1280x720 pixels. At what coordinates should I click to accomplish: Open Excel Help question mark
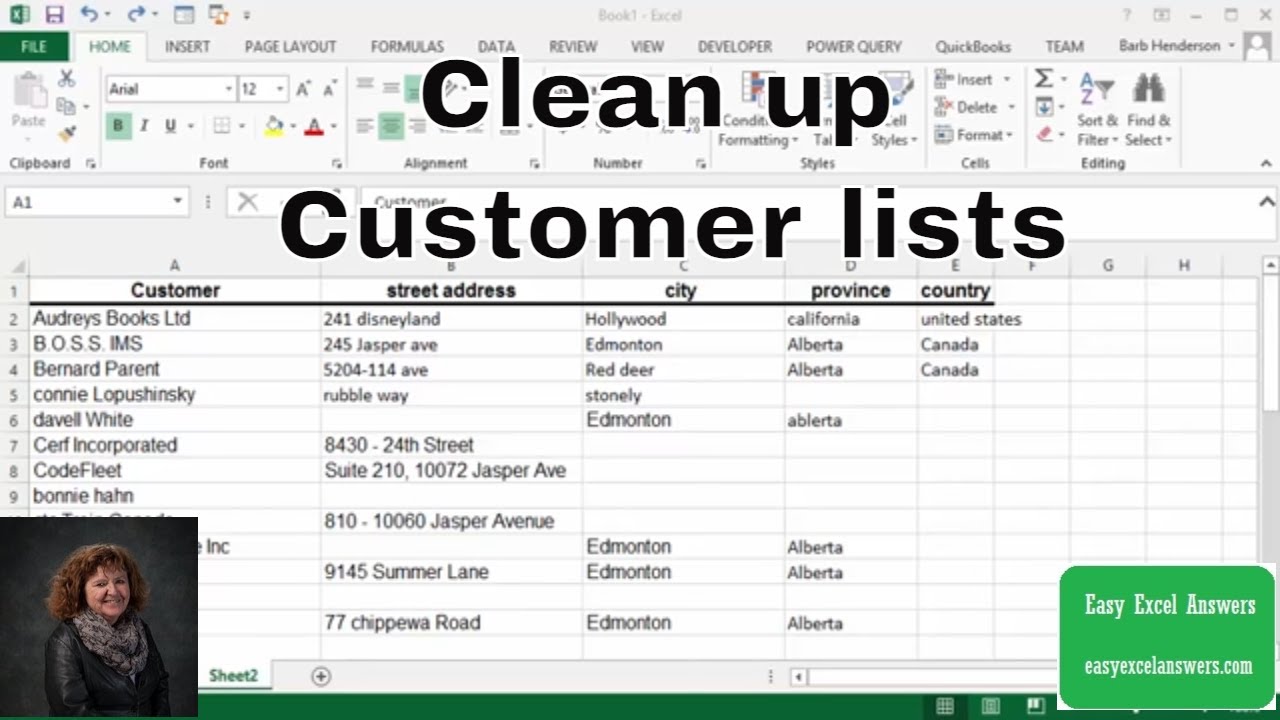[1127, 15]
